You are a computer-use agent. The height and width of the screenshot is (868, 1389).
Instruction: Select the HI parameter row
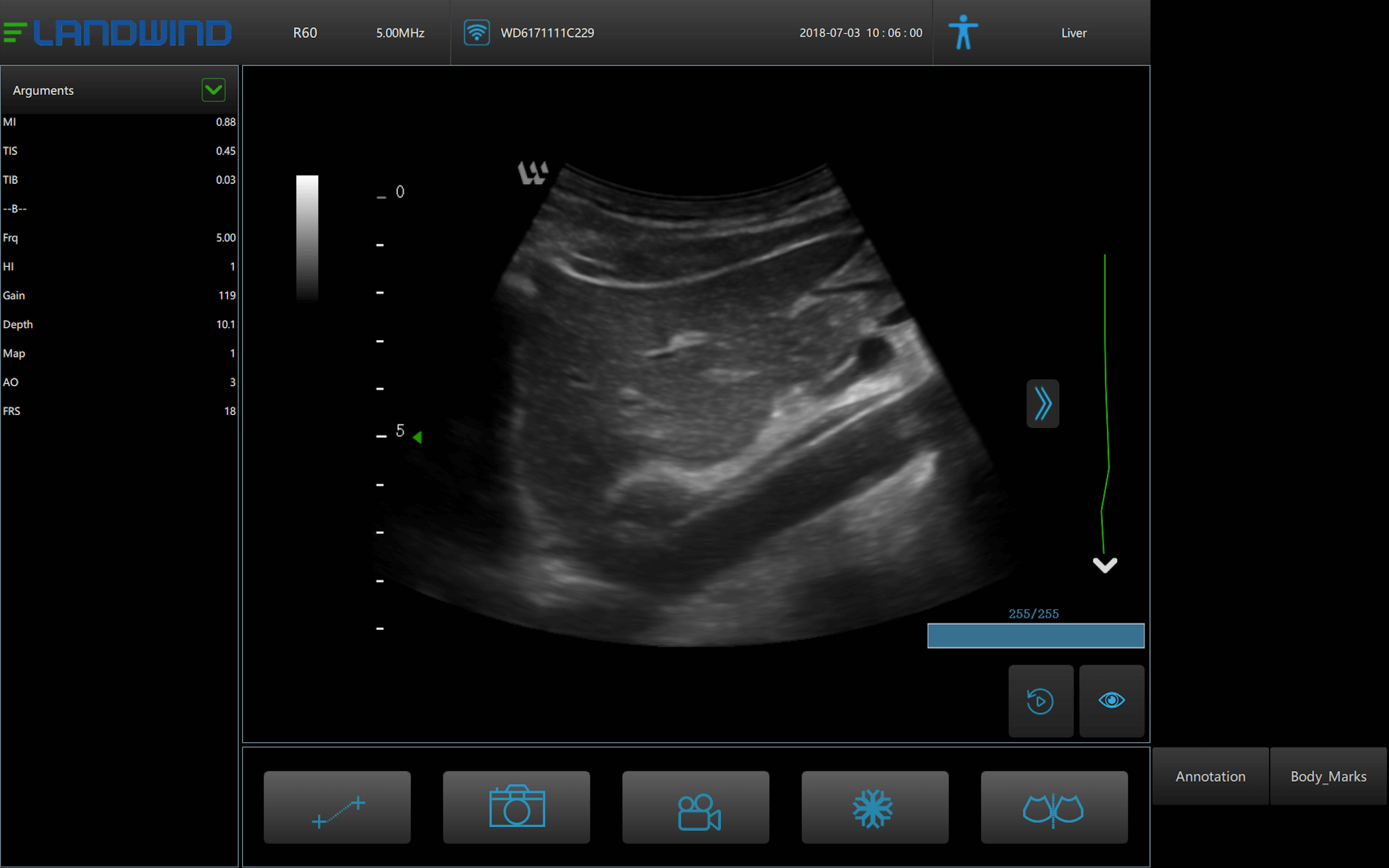point(119,266)
